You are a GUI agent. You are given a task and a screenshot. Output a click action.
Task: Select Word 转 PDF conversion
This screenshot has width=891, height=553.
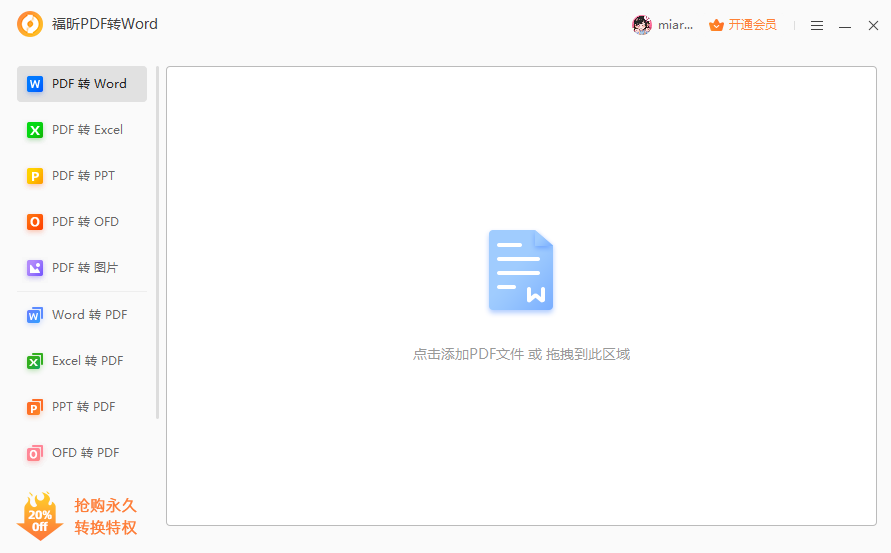coord(82,315)
